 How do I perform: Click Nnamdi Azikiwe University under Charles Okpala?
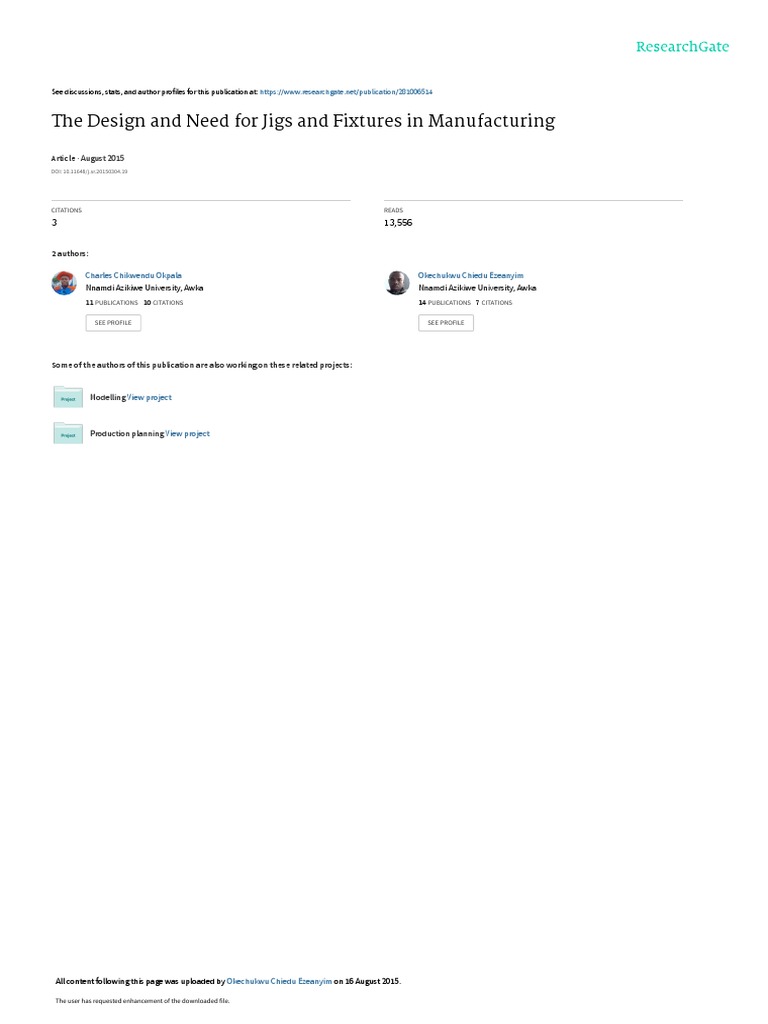[x=144, y=288]
